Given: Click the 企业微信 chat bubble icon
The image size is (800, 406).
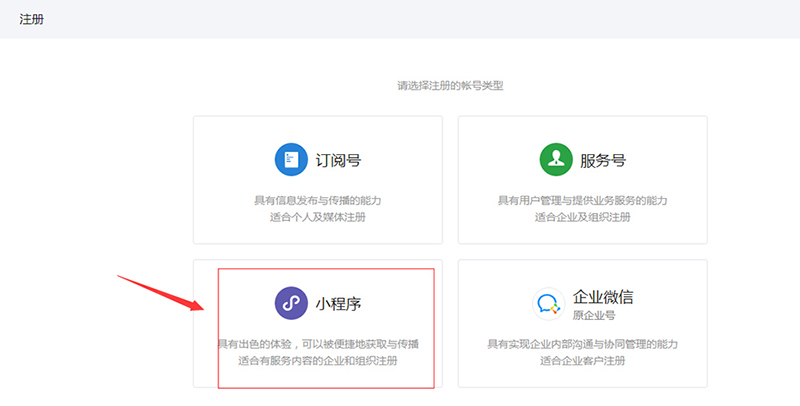Looking at the screenshot, I should click(x=549, y=303).
